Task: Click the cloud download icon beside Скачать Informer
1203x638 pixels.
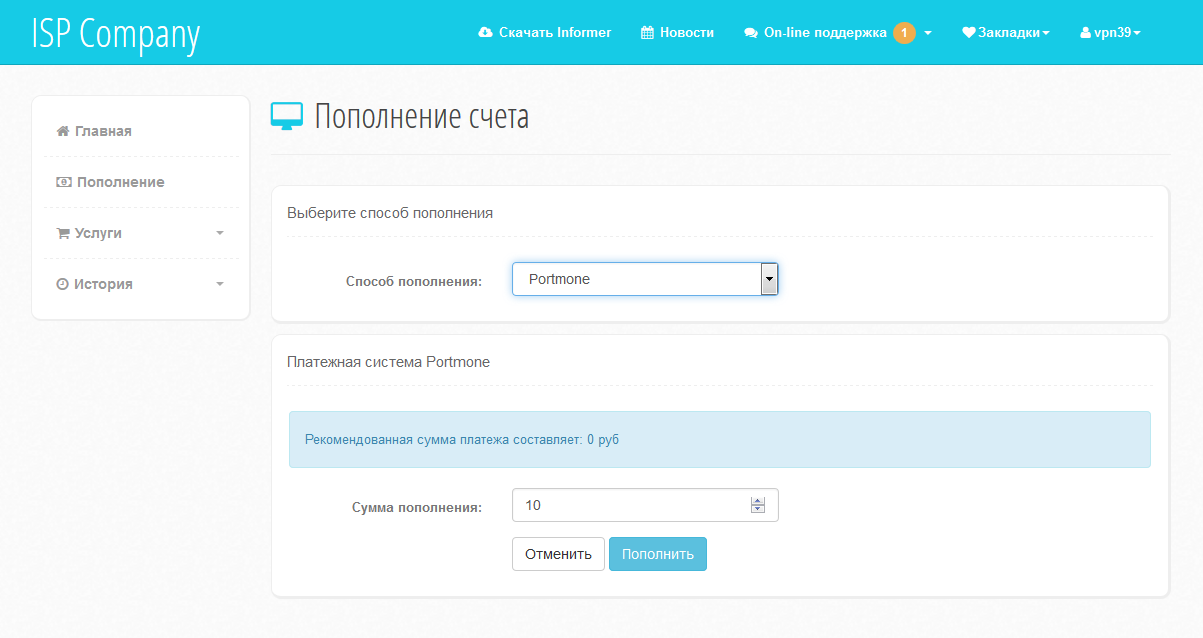Action: pyautogui.click(x=485, y=33)
